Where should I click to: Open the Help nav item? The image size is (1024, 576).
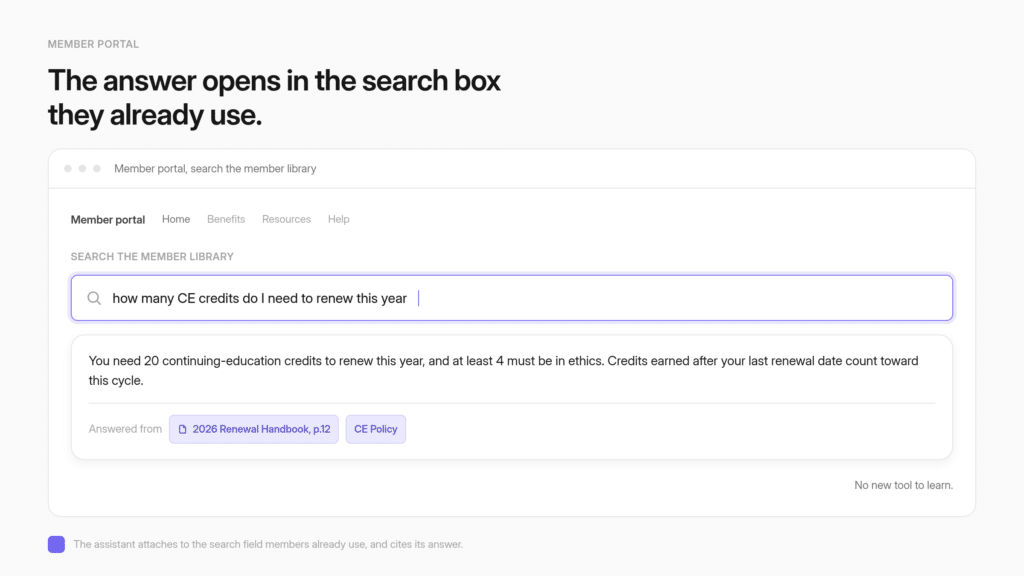tap(338, 219)
